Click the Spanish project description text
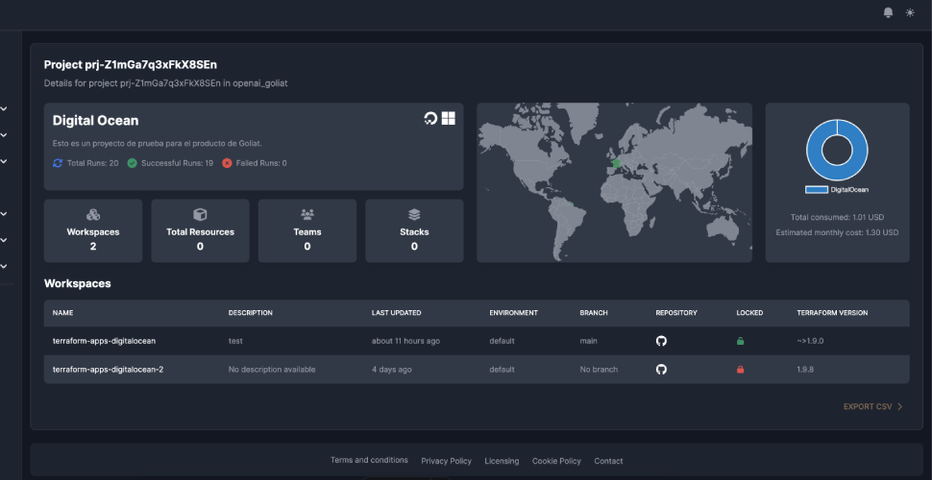The width and height of the screenshot is (932, 480). [x=157, y=143]
